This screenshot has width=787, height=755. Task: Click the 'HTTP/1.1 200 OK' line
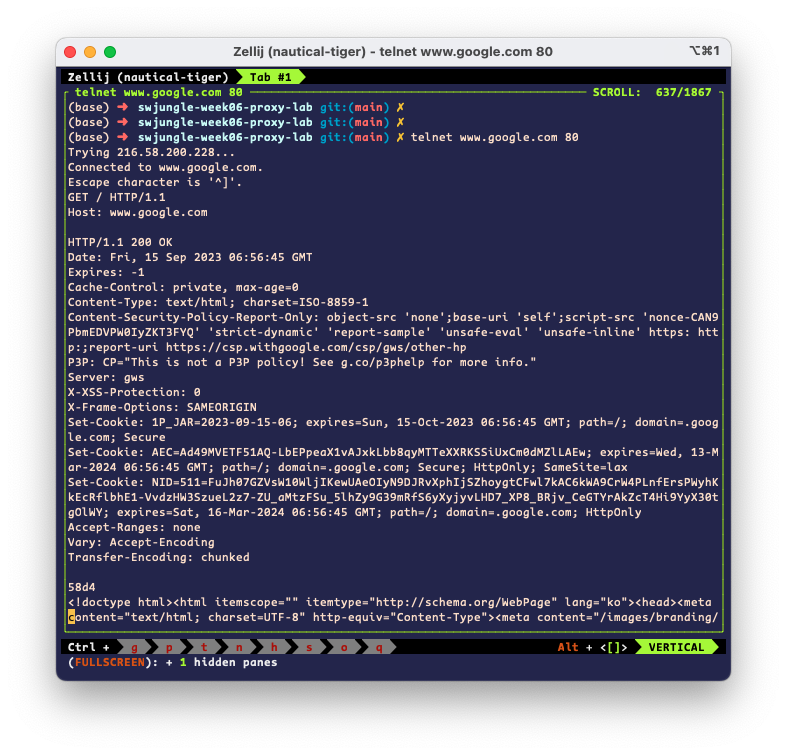point(120,242)
